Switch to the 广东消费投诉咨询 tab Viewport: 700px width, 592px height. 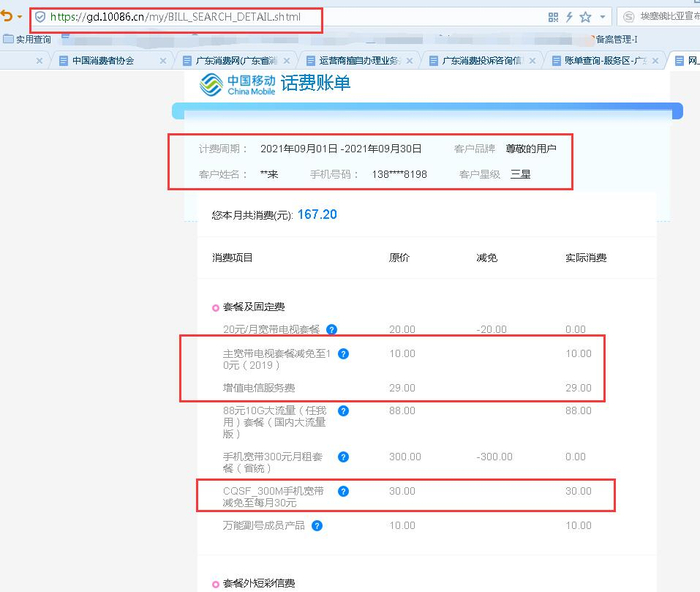coord(482,61)
